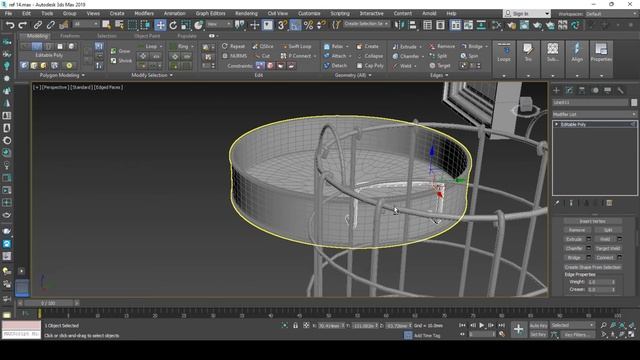Viewport: 640px width, 360px height.
Task: Open the Rendering menu
Action: coord(246,13)
